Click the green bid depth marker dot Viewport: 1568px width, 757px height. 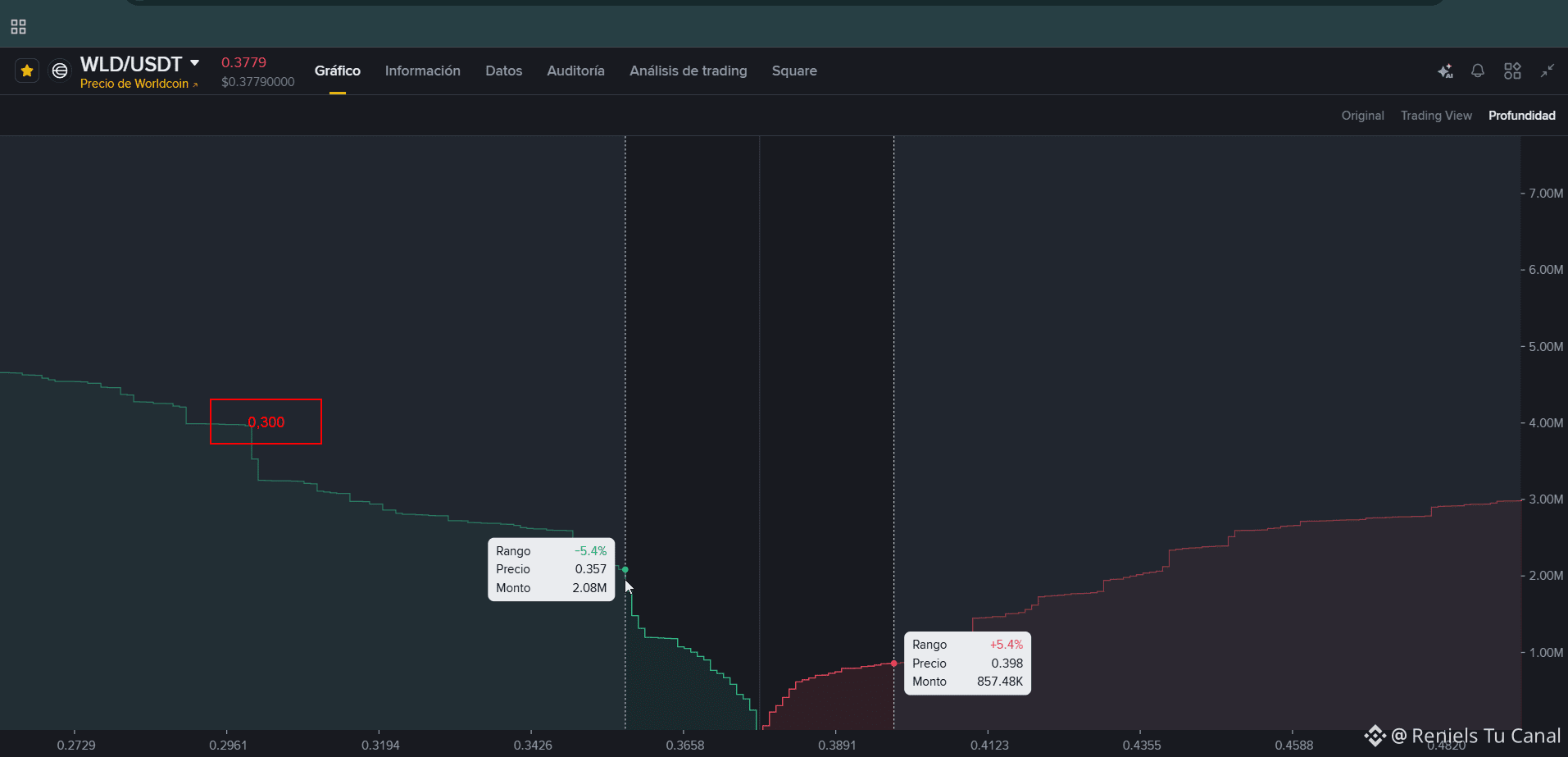tap(625, 569)
